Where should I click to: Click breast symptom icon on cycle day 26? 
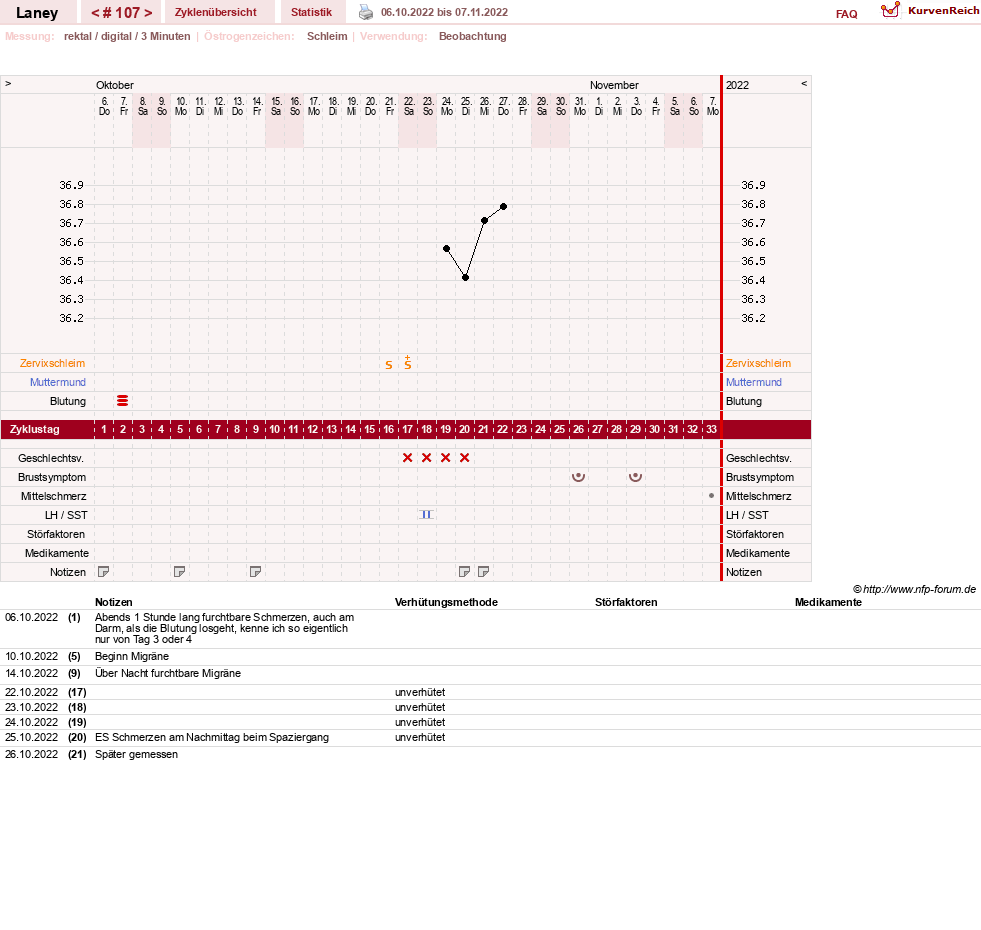pyautogui.click(x=579, y=477)
